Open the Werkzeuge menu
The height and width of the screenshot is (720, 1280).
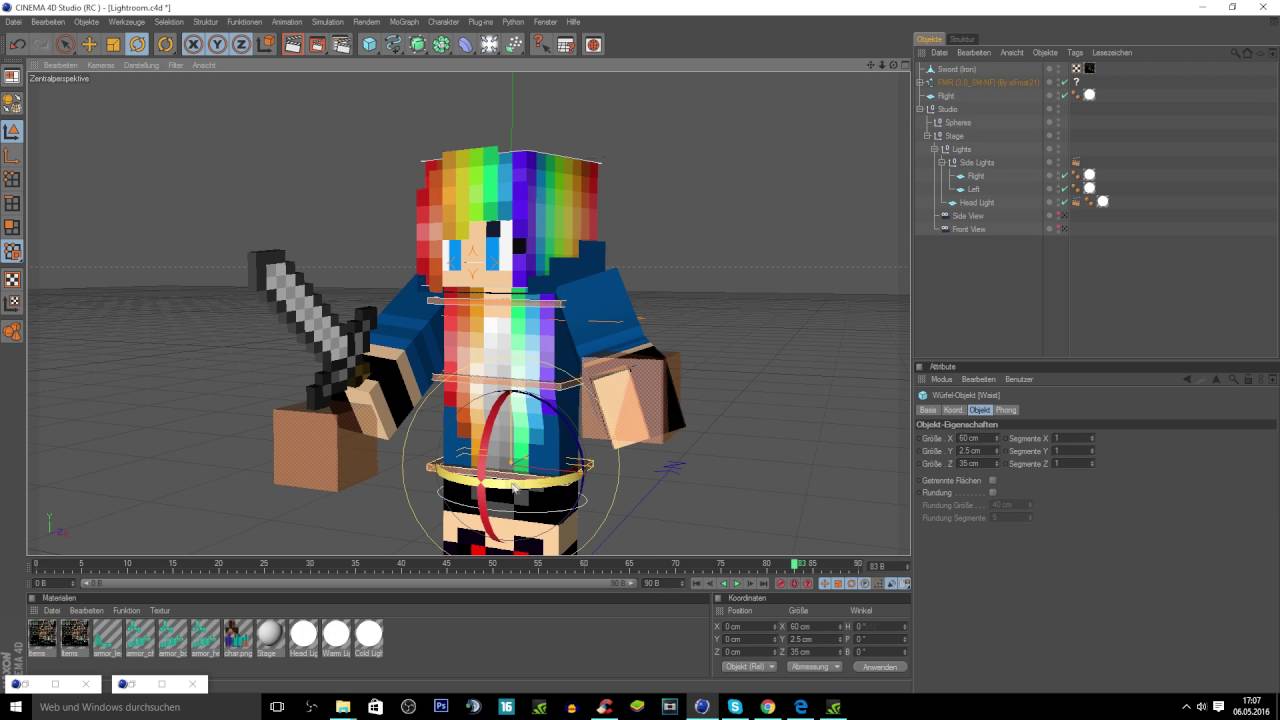pos(126,22)
